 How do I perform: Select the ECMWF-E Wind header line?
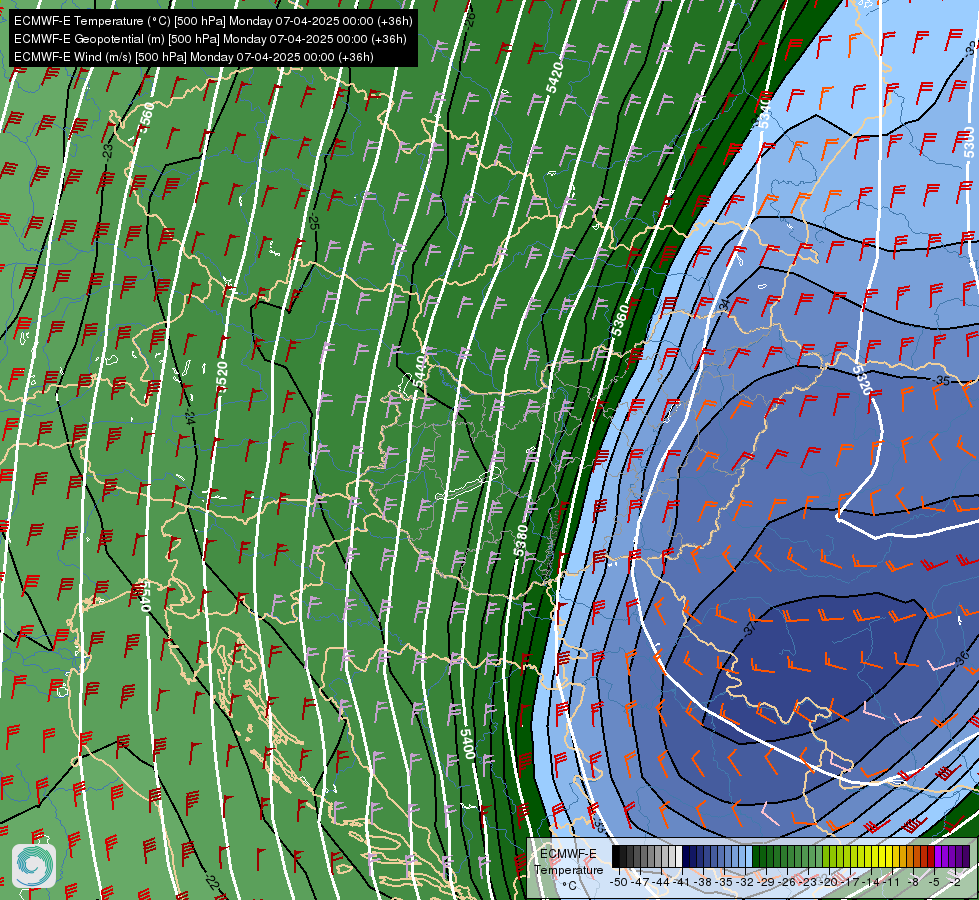coord(194,57)
